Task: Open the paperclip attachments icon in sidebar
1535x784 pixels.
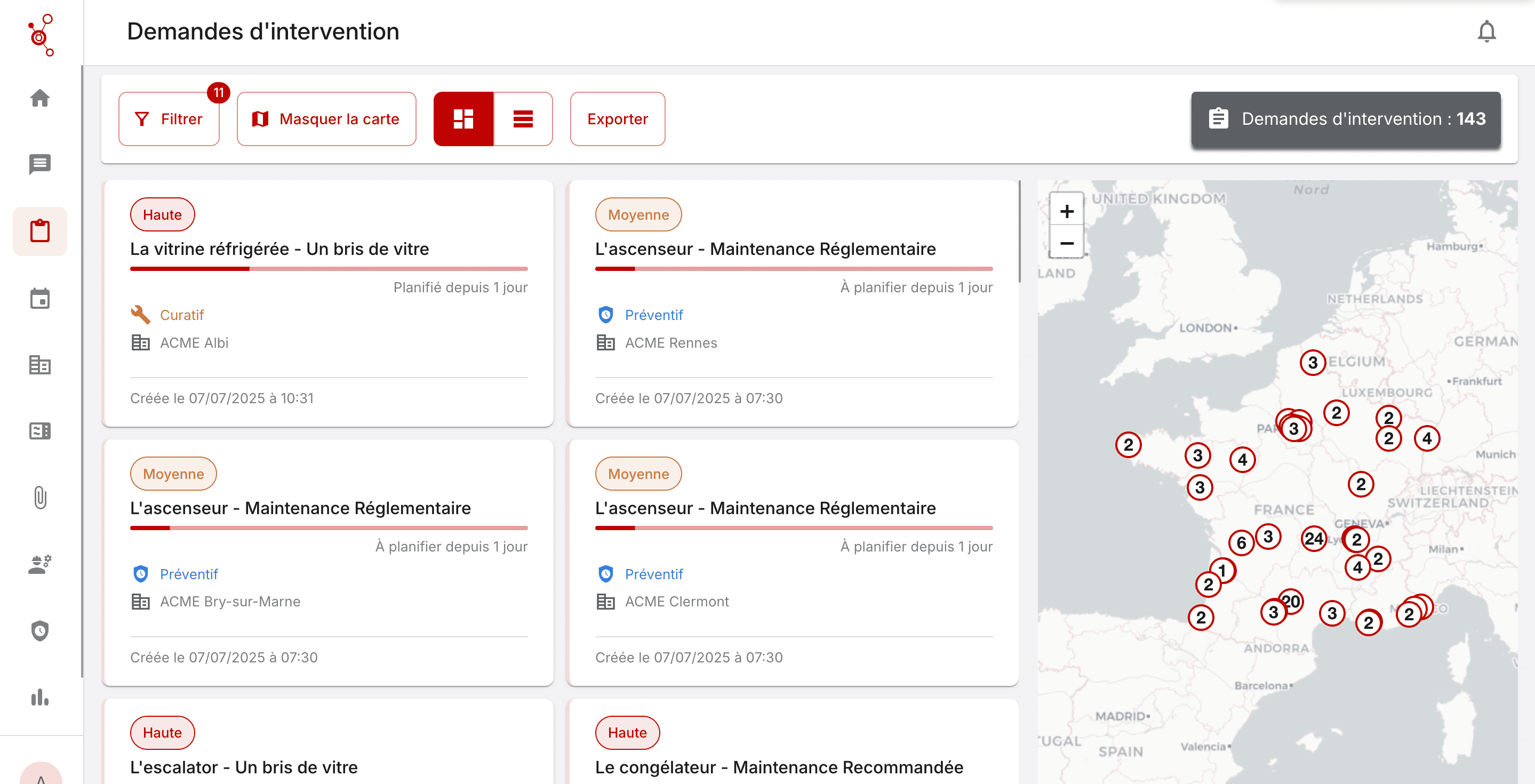Action: point(40,498)
